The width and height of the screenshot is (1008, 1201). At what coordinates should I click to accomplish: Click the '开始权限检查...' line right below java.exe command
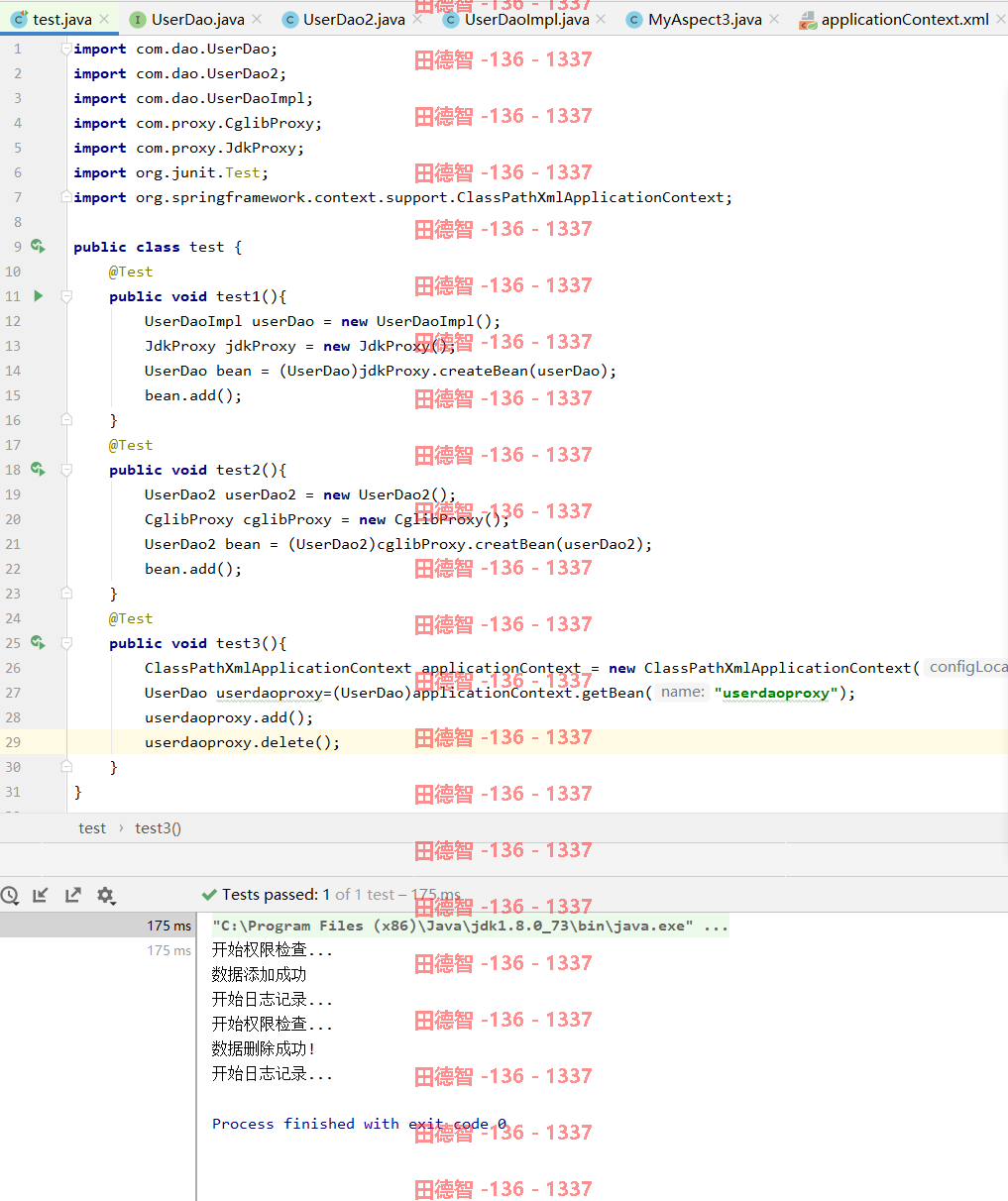tap(272, 950)
